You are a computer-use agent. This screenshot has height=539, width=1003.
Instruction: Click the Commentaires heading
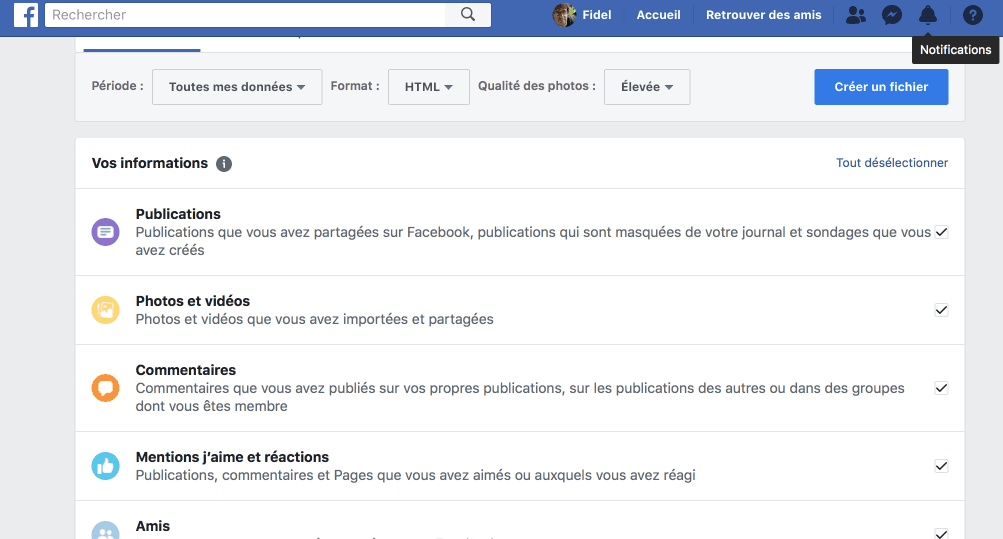tap(186, 370)
